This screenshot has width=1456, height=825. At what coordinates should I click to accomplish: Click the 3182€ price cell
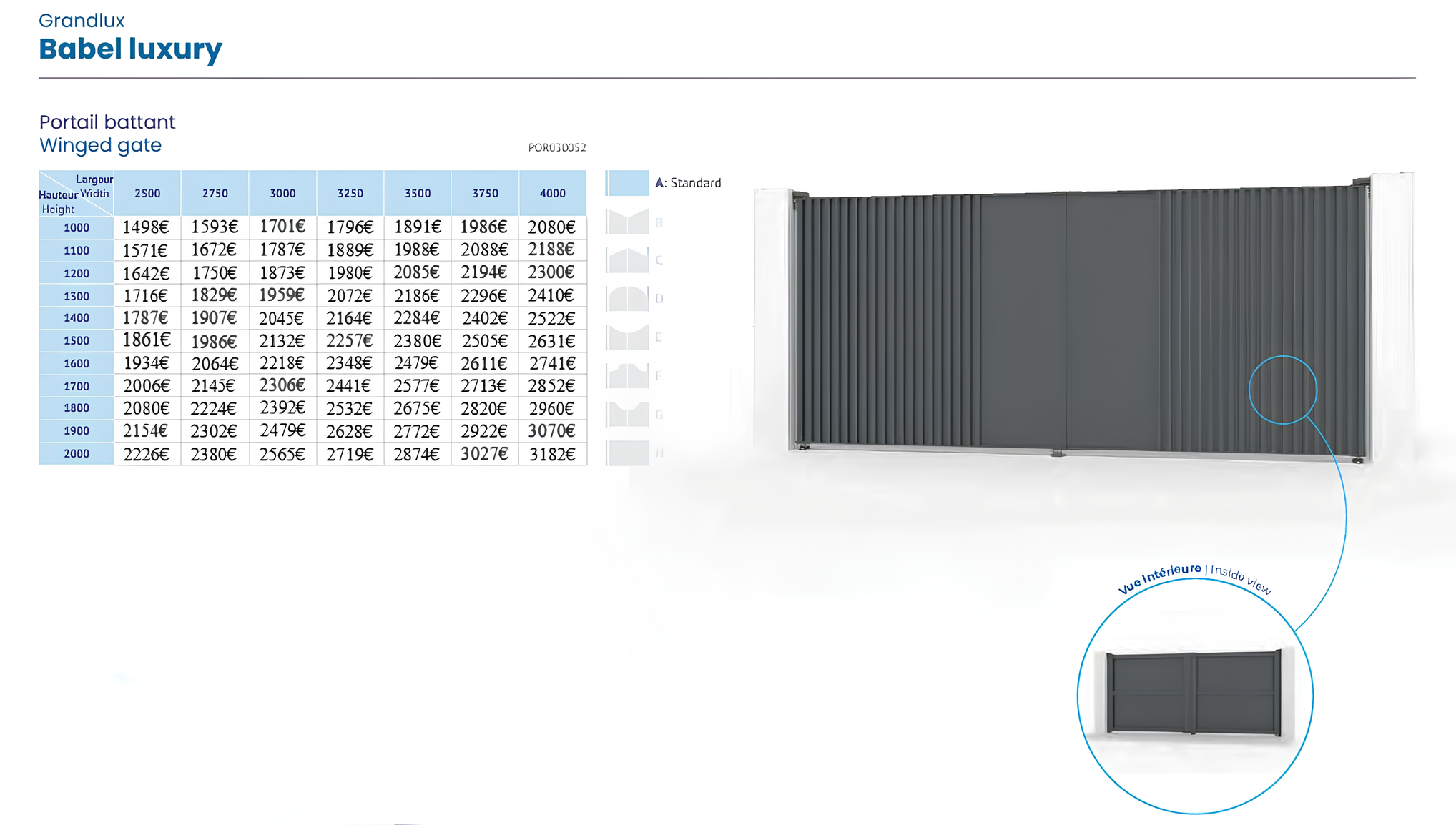[x=552, y=454]
